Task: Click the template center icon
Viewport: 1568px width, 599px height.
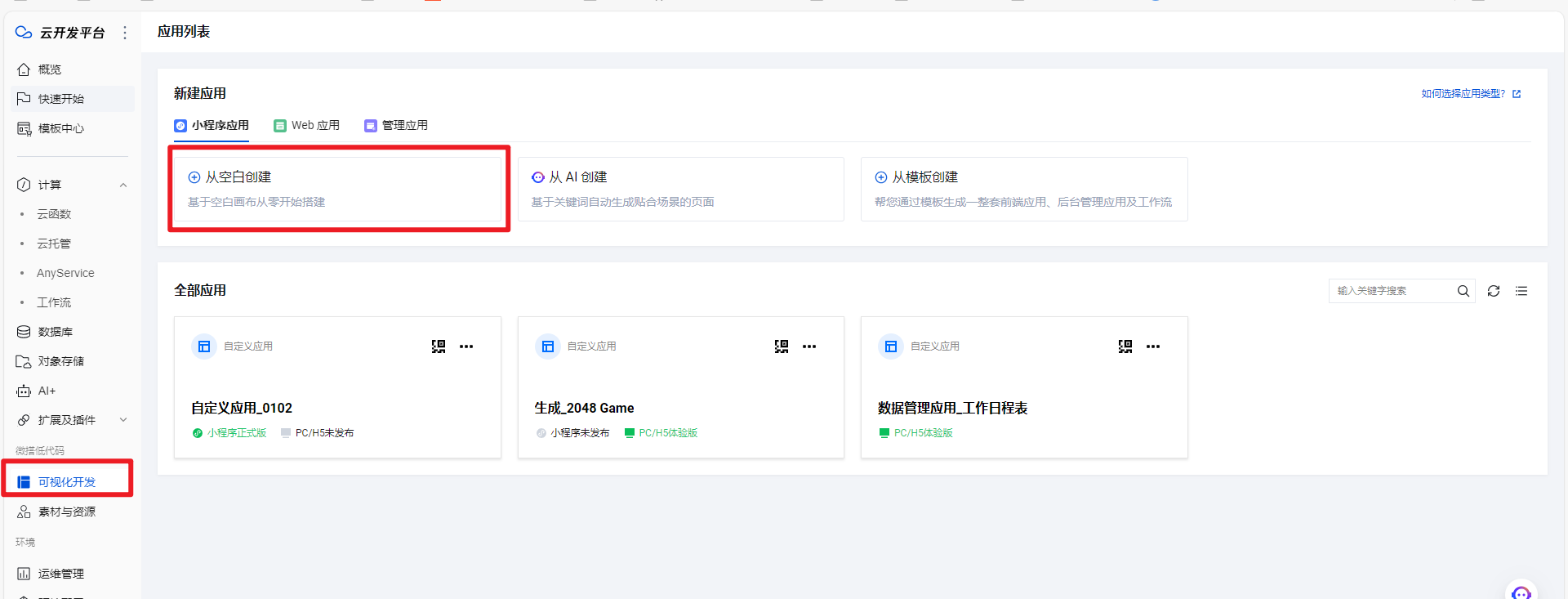Action: pos(24,128)
